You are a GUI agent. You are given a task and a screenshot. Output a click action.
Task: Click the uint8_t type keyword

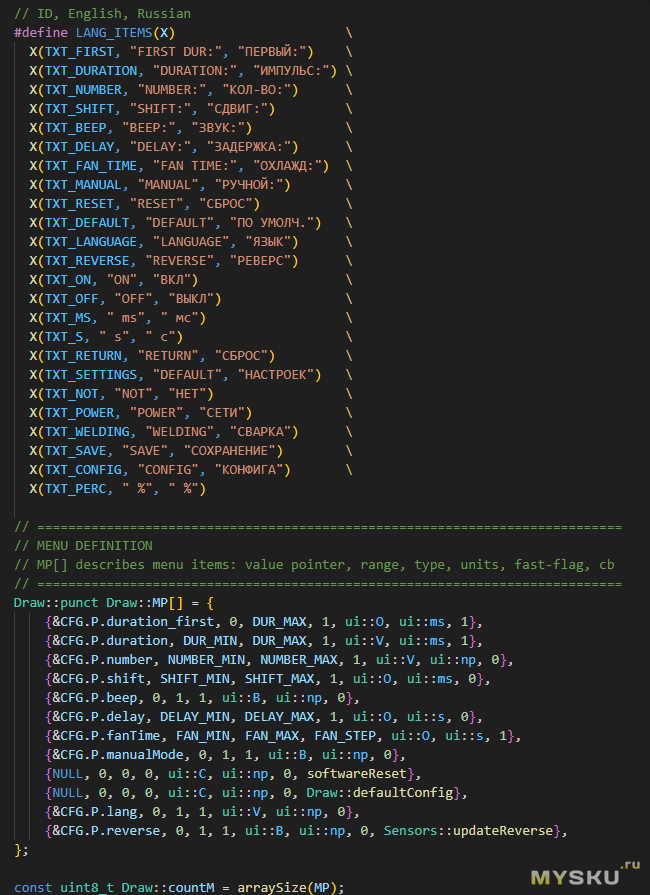tap(86, 887)
